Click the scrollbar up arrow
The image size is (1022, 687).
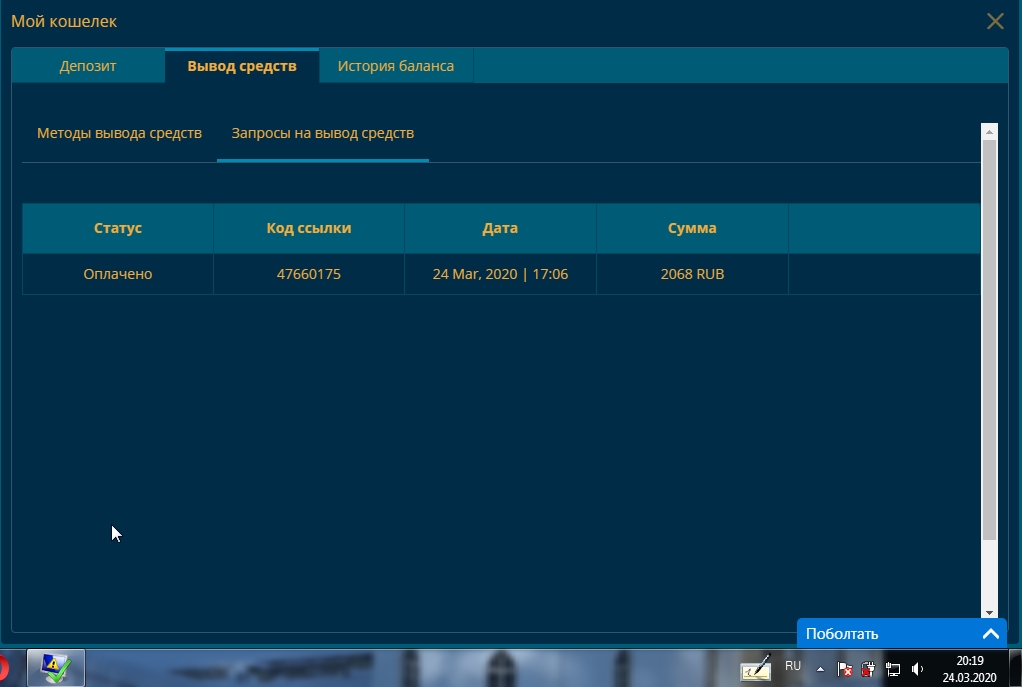989,131
